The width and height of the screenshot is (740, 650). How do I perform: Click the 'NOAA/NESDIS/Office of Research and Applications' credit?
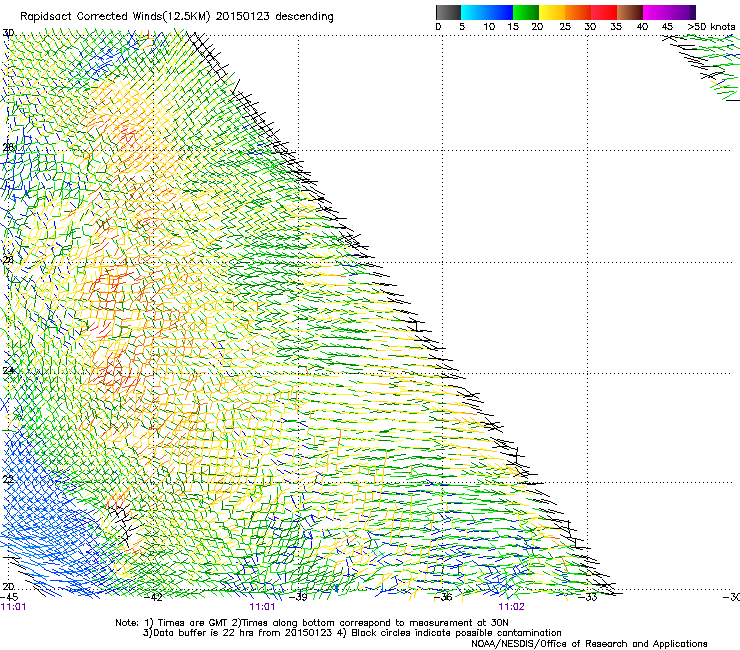(x=589, y=644)
